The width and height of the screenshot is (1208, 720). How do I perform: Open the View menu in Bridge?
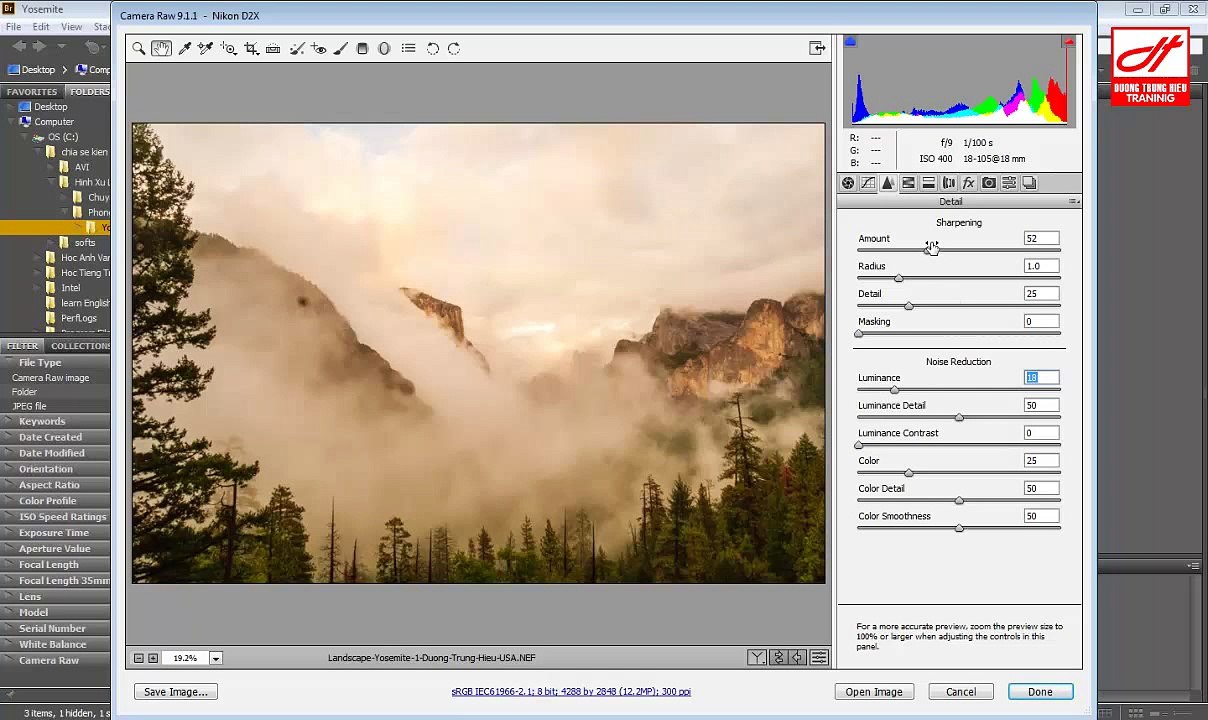coord(71,27)
